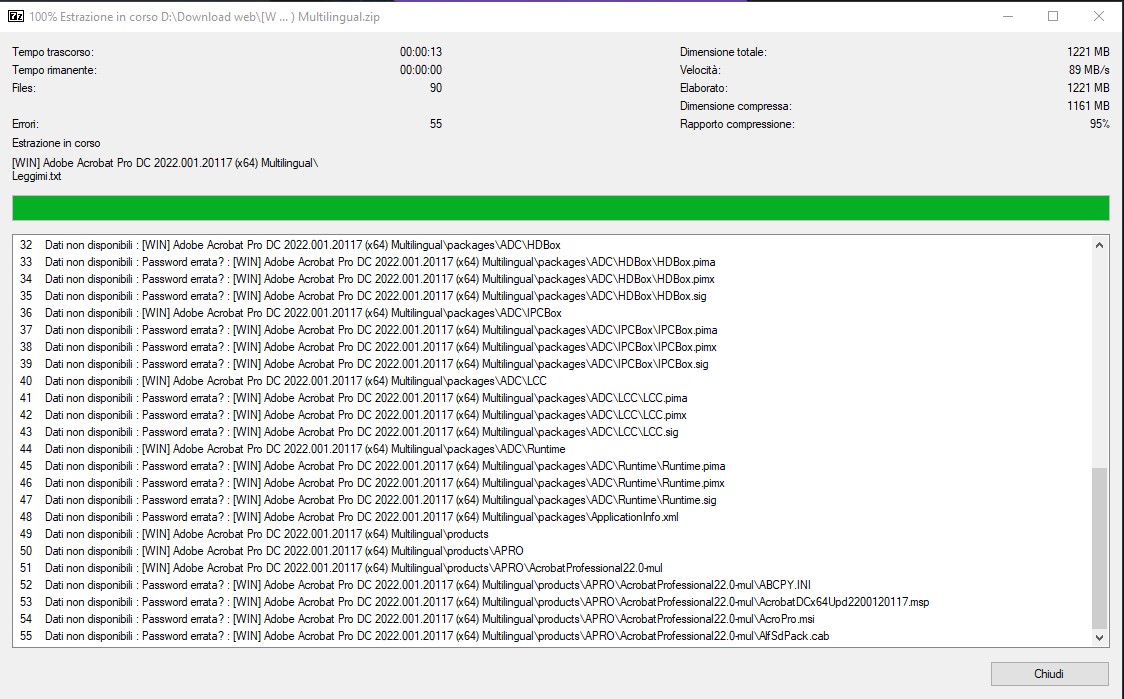Click the scroll down arrow of error list

1099,637
